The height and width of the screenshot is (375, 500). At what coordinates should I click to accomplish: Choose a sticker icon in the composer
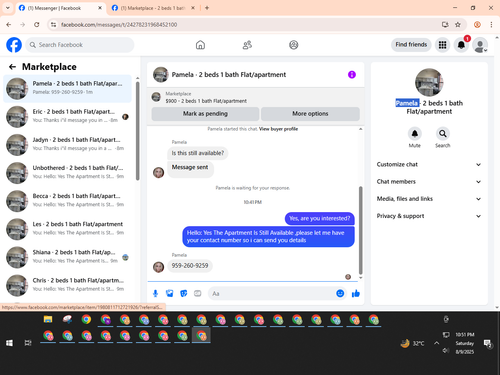[x=184, y=293]
